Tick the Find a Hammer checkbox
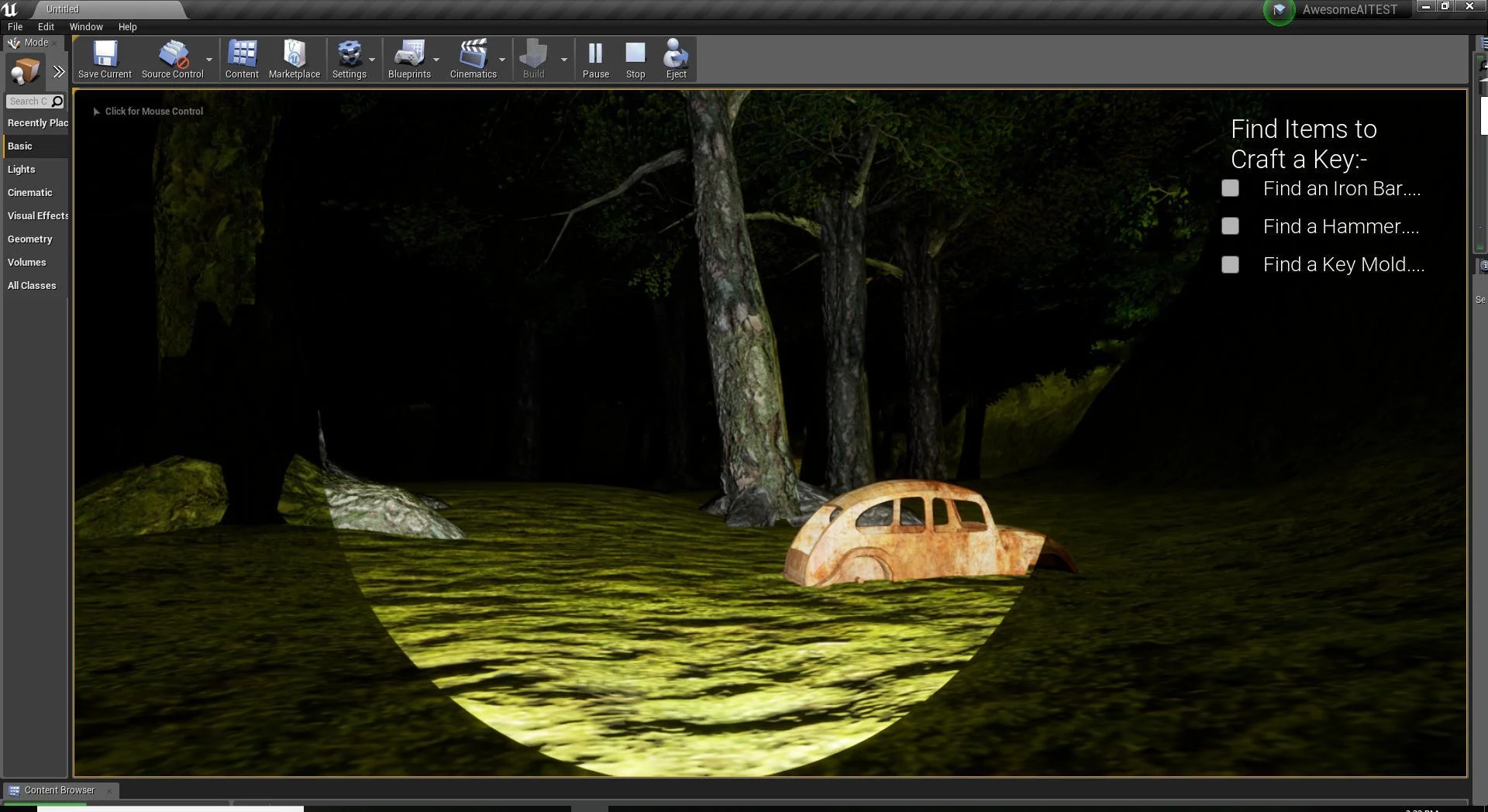Viewport: 1488px width, 812px height. 1230,226
